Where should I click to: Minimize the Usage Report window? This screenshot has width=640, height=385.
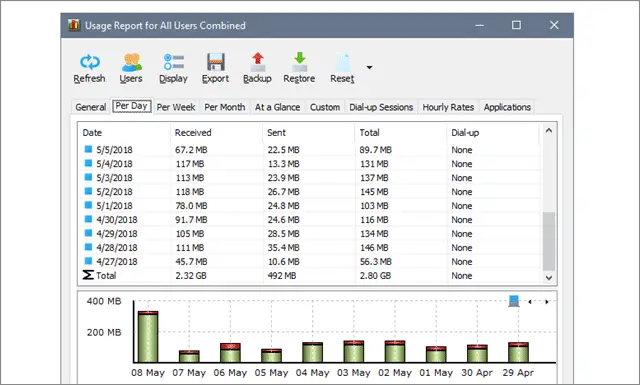pyautogui.click(x=479, y=25)
